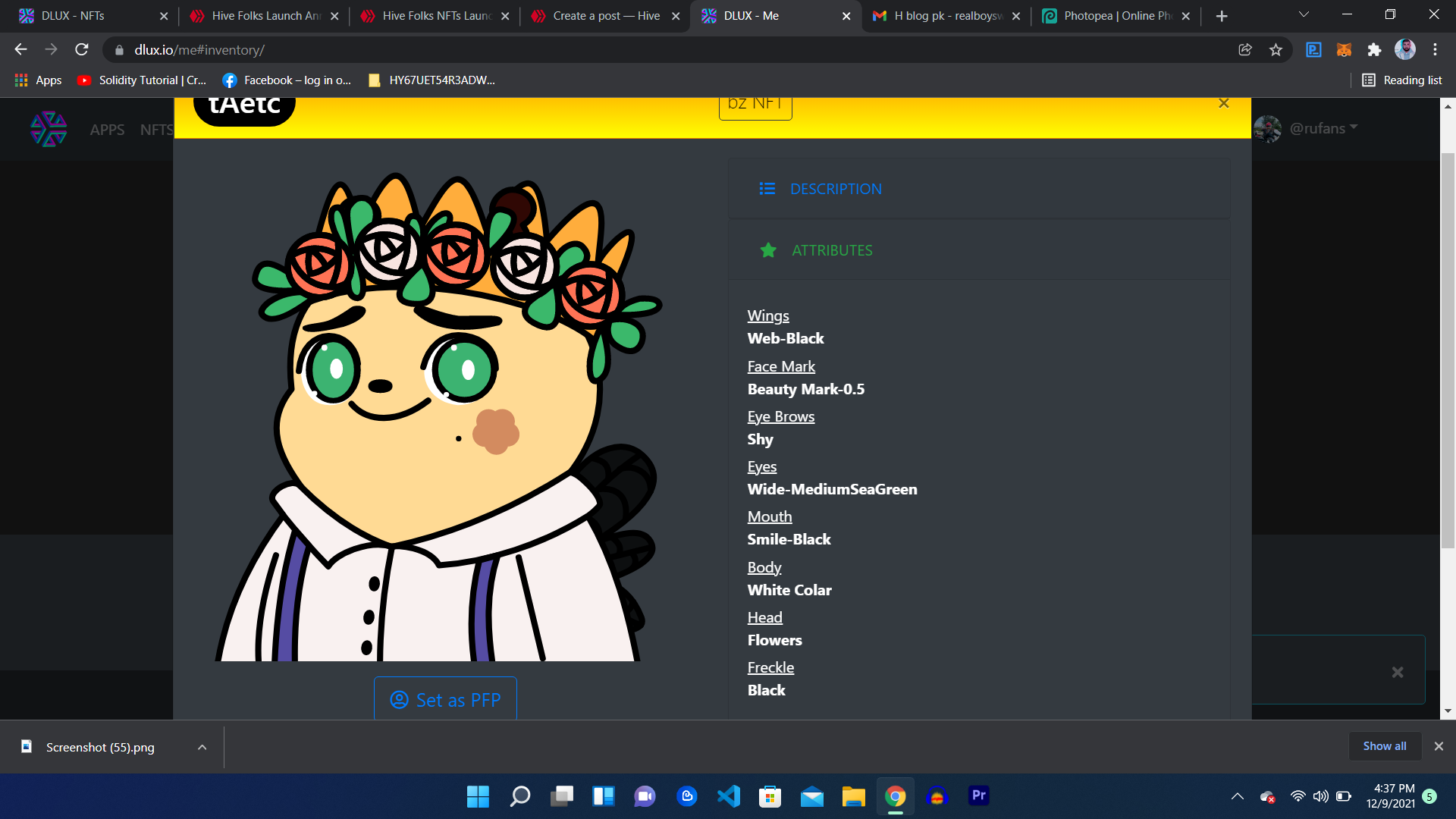Expand the DESCRIPTION section
This screenshot has width=1456, height=819.
tap(979, 189)
